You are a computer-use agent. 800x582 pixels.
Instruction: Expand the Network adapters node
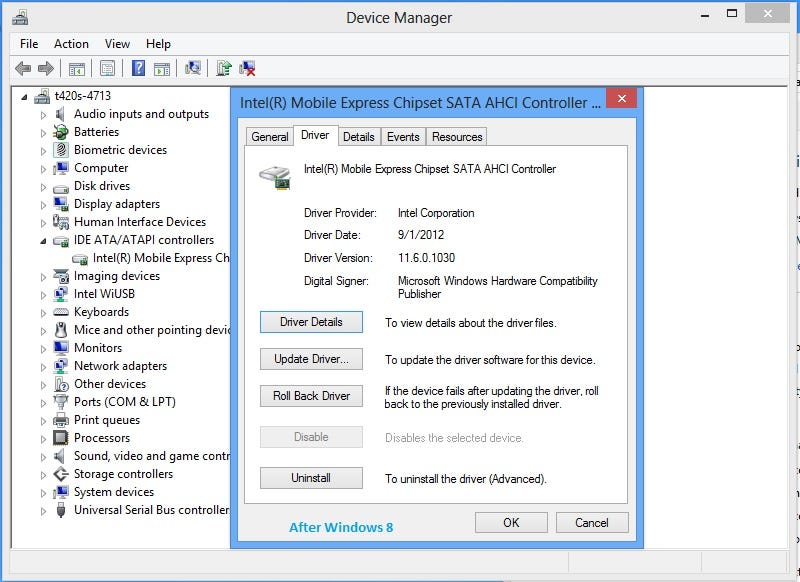[43, 367]
